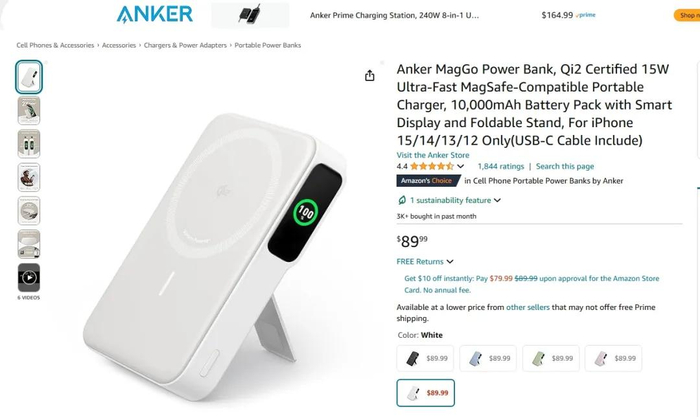Screen dimensions: 700x417
Task: Select the pink color option
Action: tap(613, 358)
